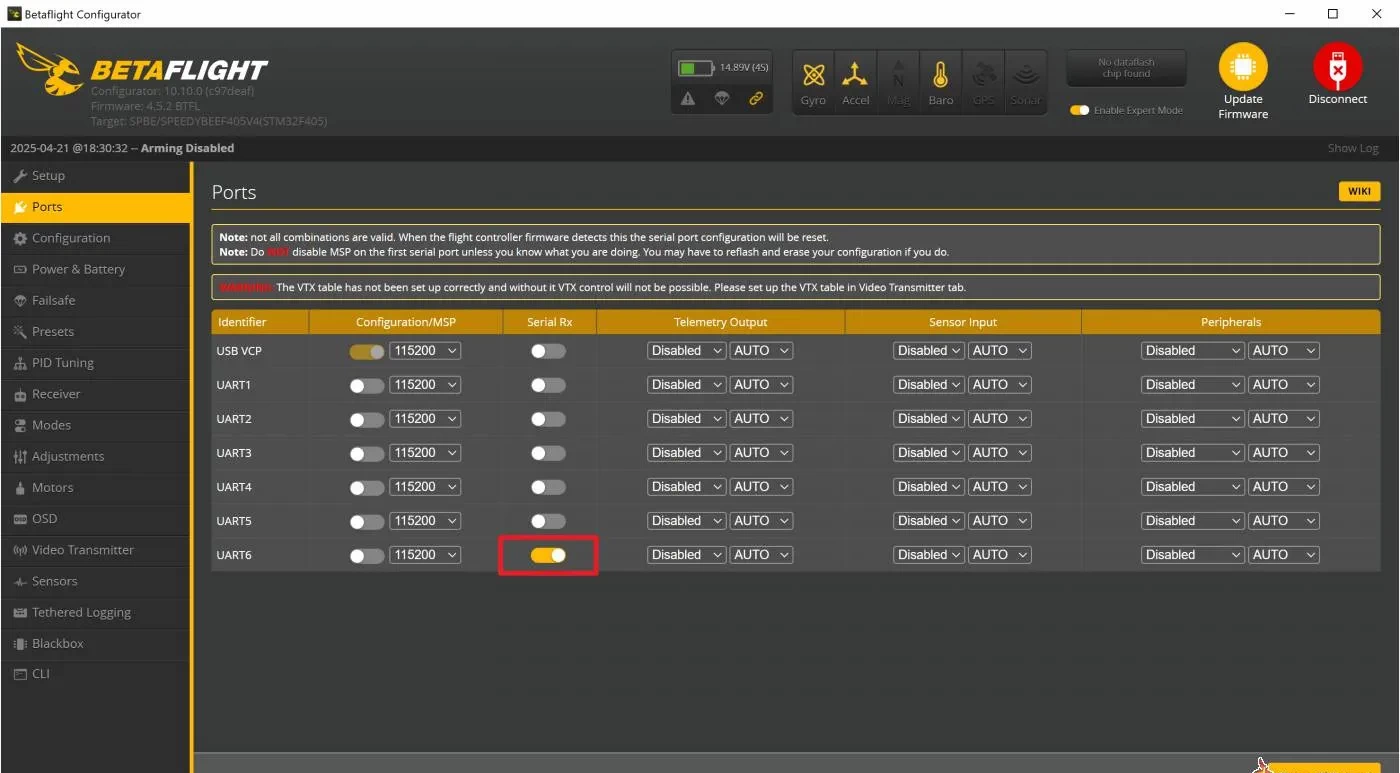Click the red Disconnect USB icon
This screenshot has height=773, width=1400.
[1337, 67]
